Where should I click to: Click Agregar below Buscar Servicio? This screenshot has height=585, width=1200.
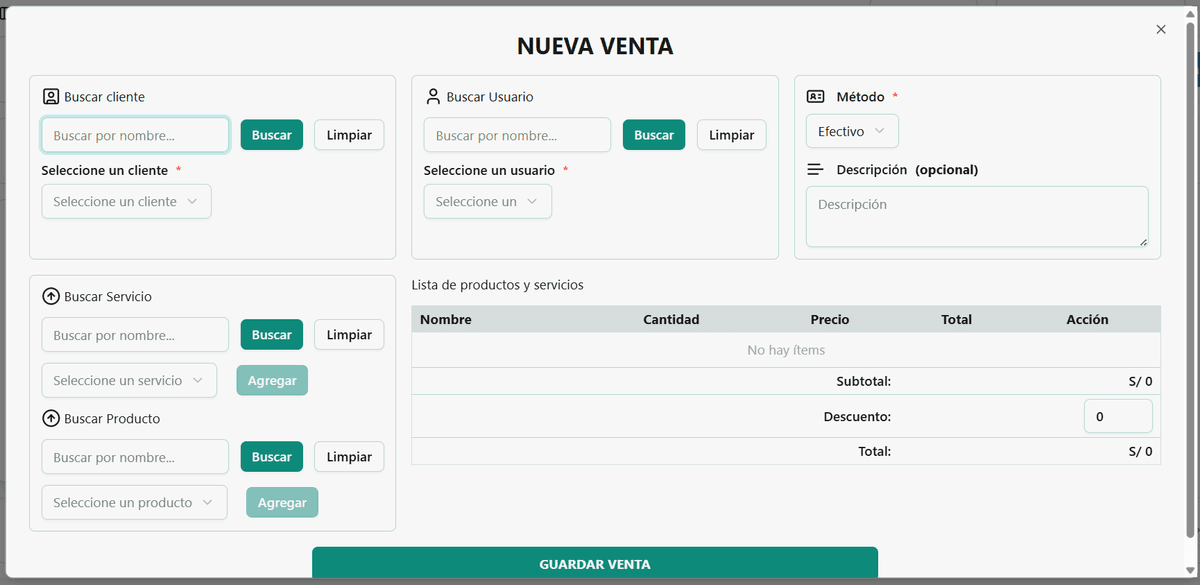272,380
